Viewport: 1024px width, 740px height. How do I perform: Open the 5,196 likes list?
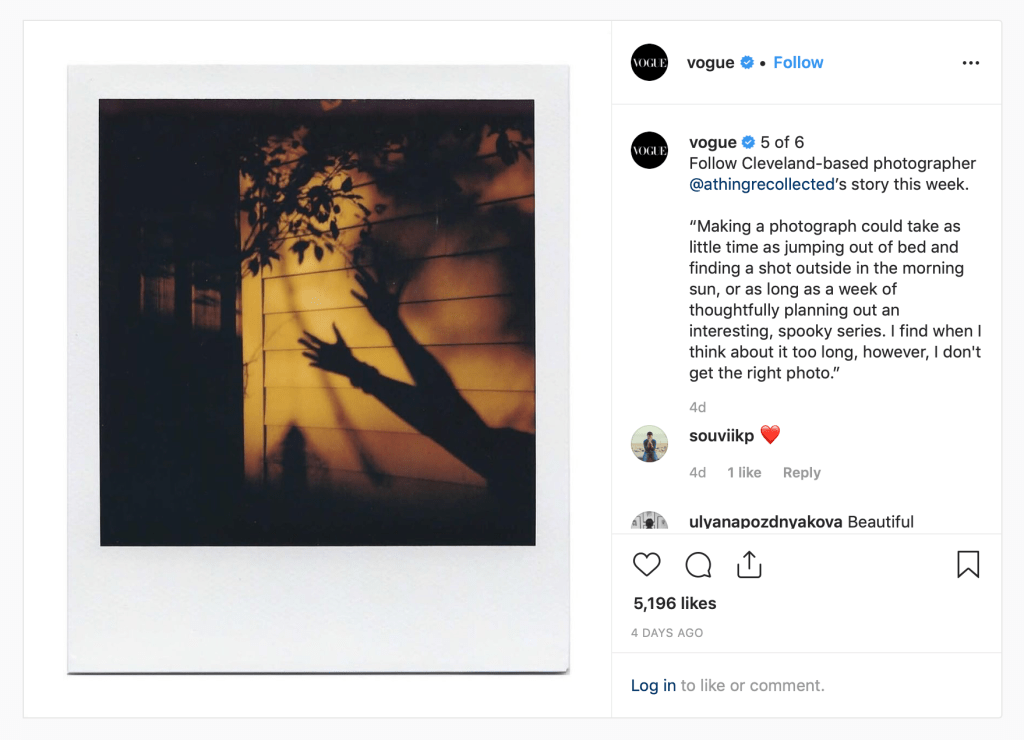tap(675, 603)
